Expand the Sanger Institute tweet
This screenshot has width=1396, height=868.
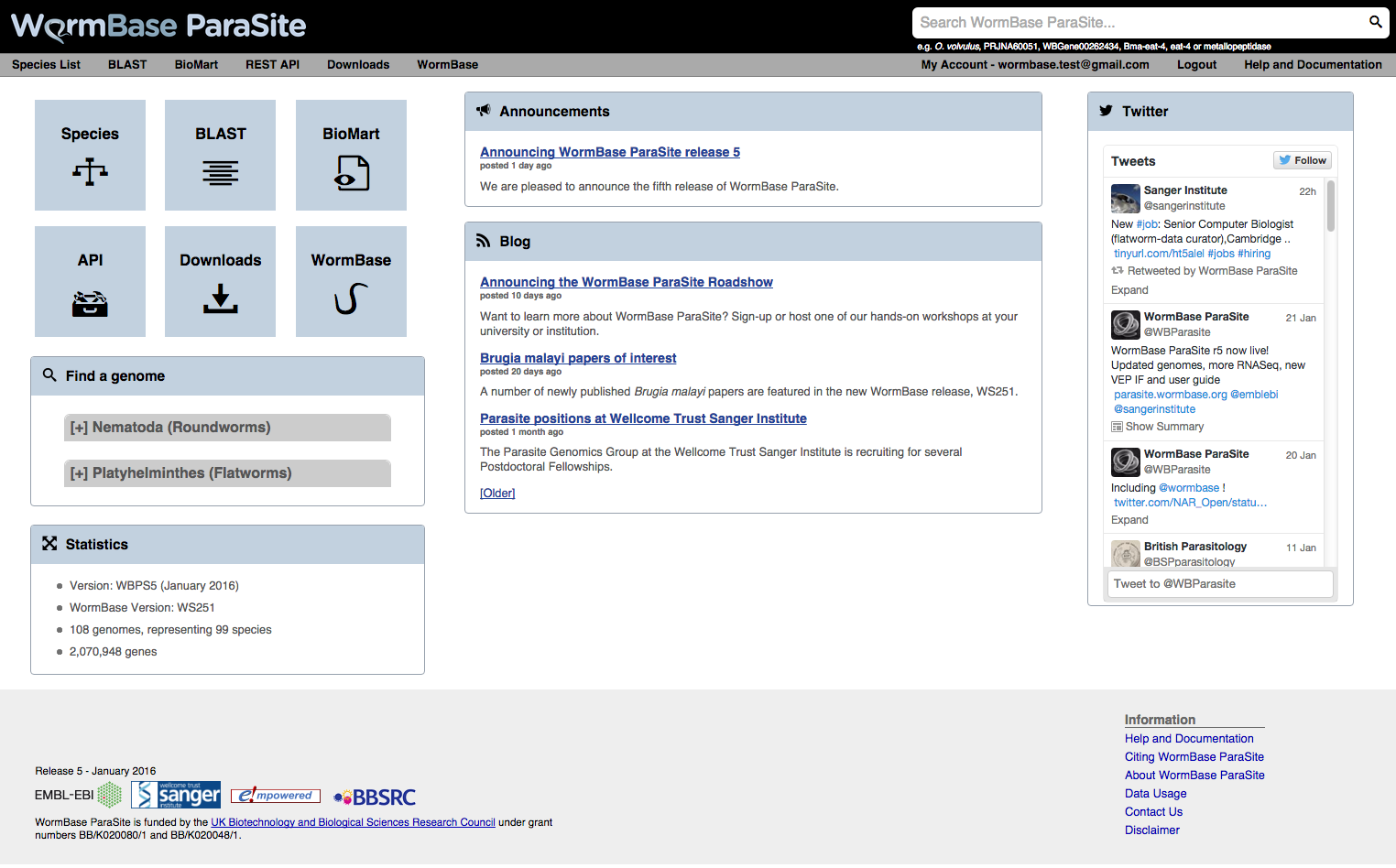click(1129, 290)
